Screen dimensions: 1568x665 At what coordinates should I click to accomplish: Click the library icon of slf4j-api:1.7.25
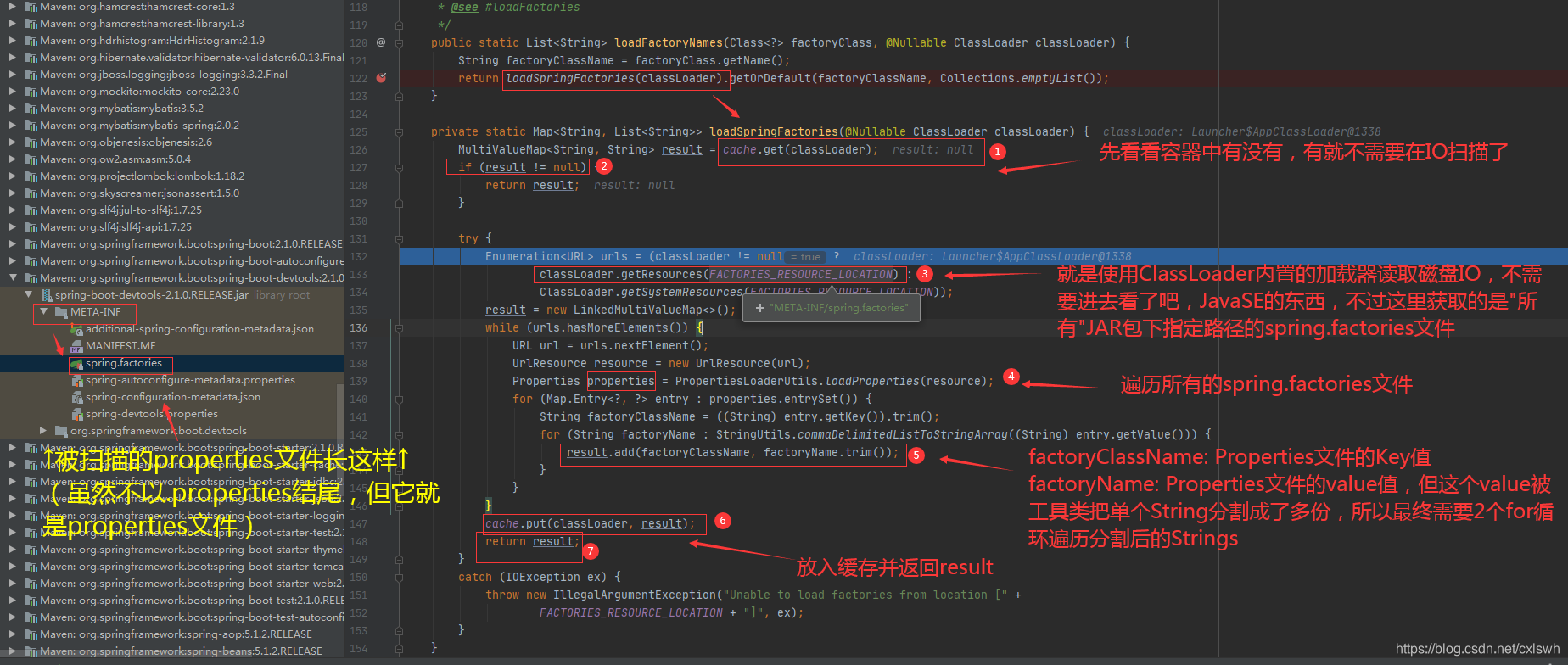coord(31,227)
